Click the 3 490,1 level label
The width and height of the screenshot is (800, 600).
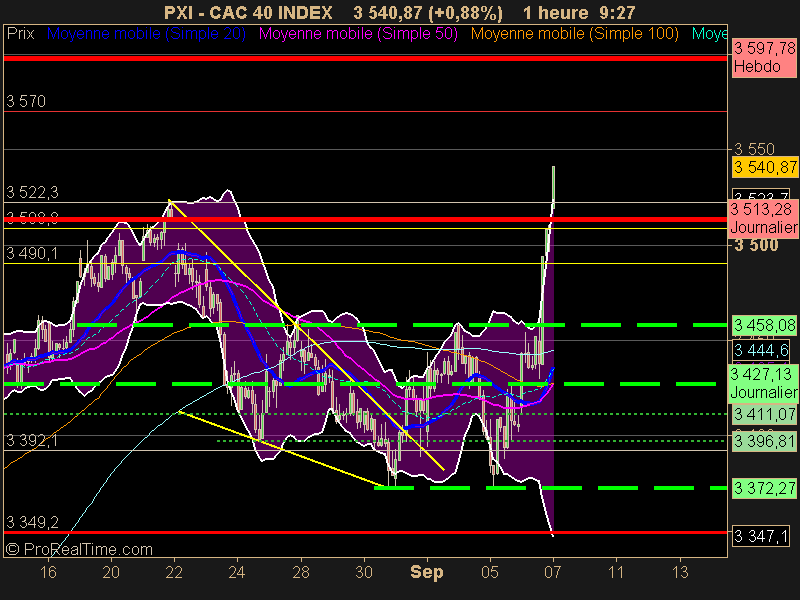click(32, 253)
